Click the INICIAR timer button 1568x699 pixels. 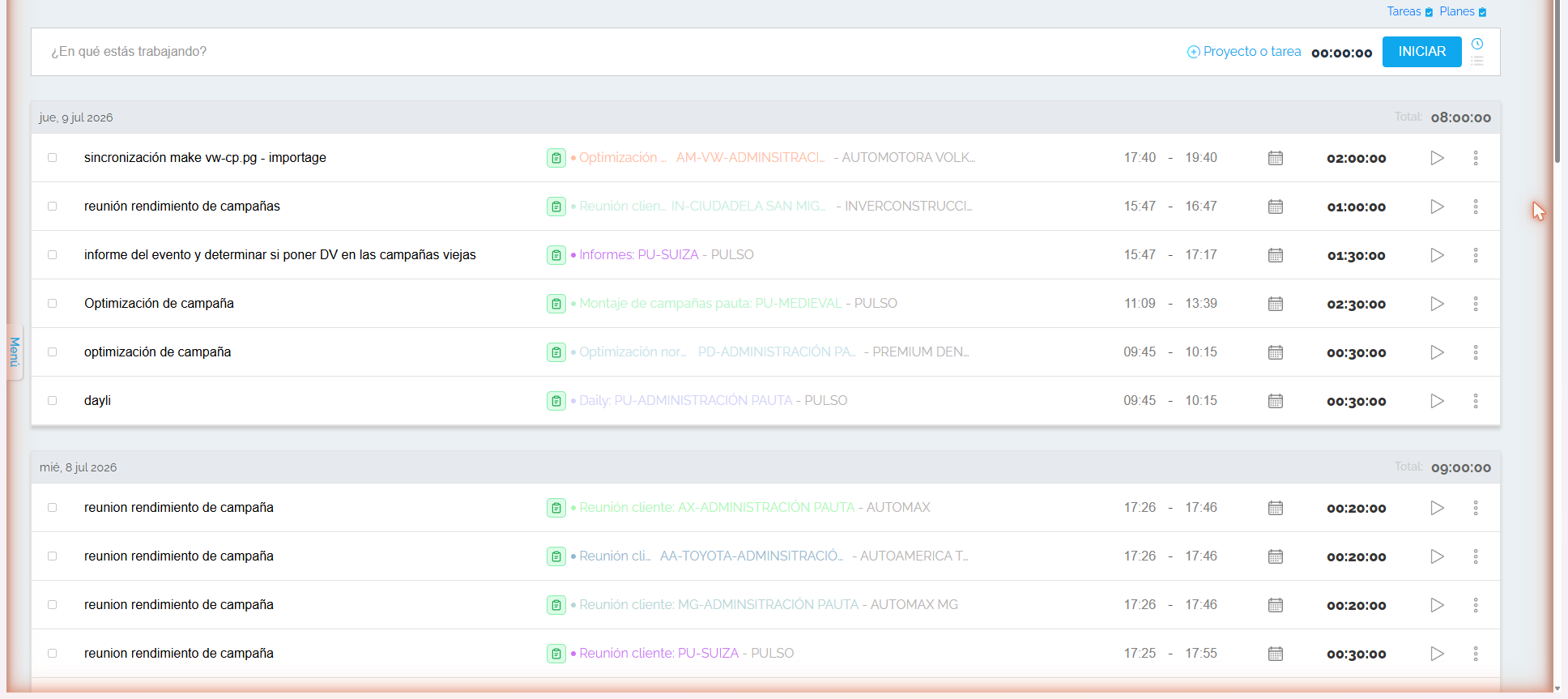(x=1421, y=52)
